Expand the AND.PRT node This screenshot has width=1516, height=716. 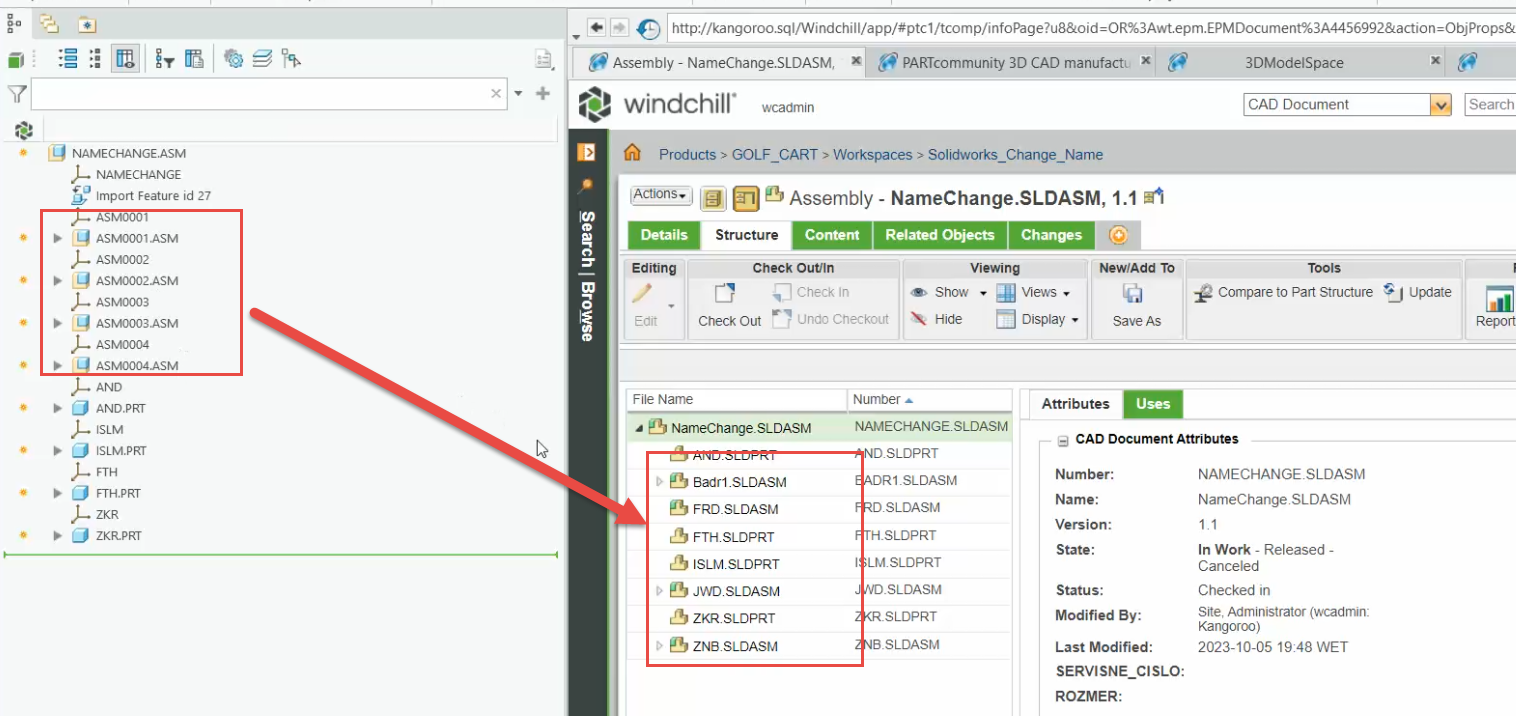pyautogui.click(x=57, y=408)
